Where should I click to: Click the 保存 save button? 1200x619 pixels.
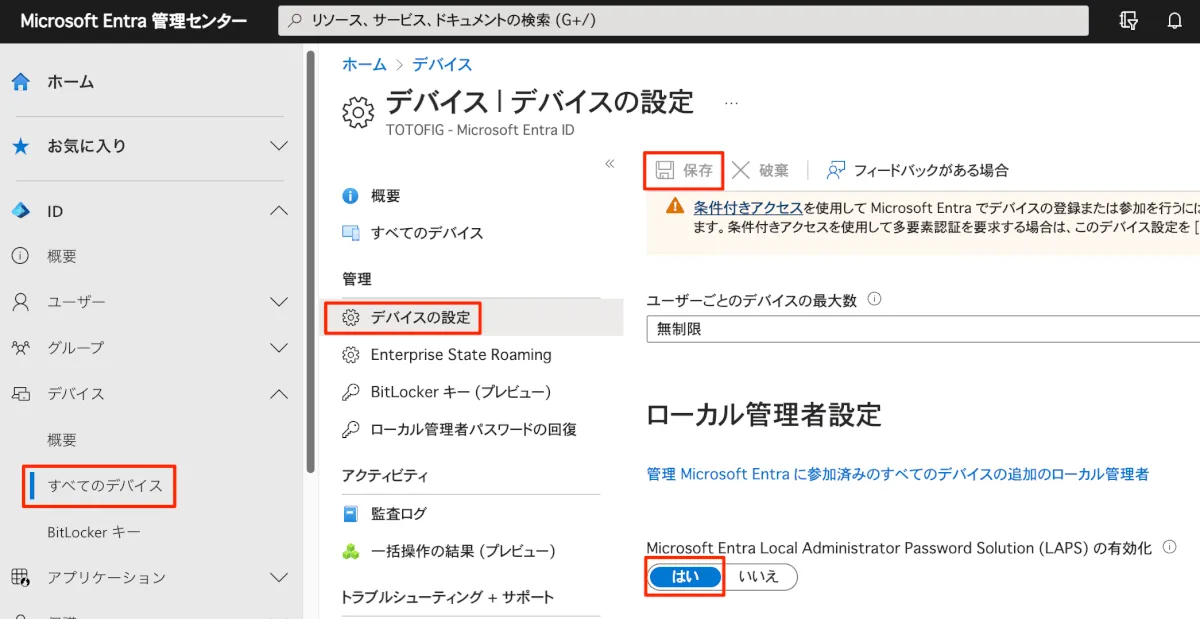coord(684,170)
